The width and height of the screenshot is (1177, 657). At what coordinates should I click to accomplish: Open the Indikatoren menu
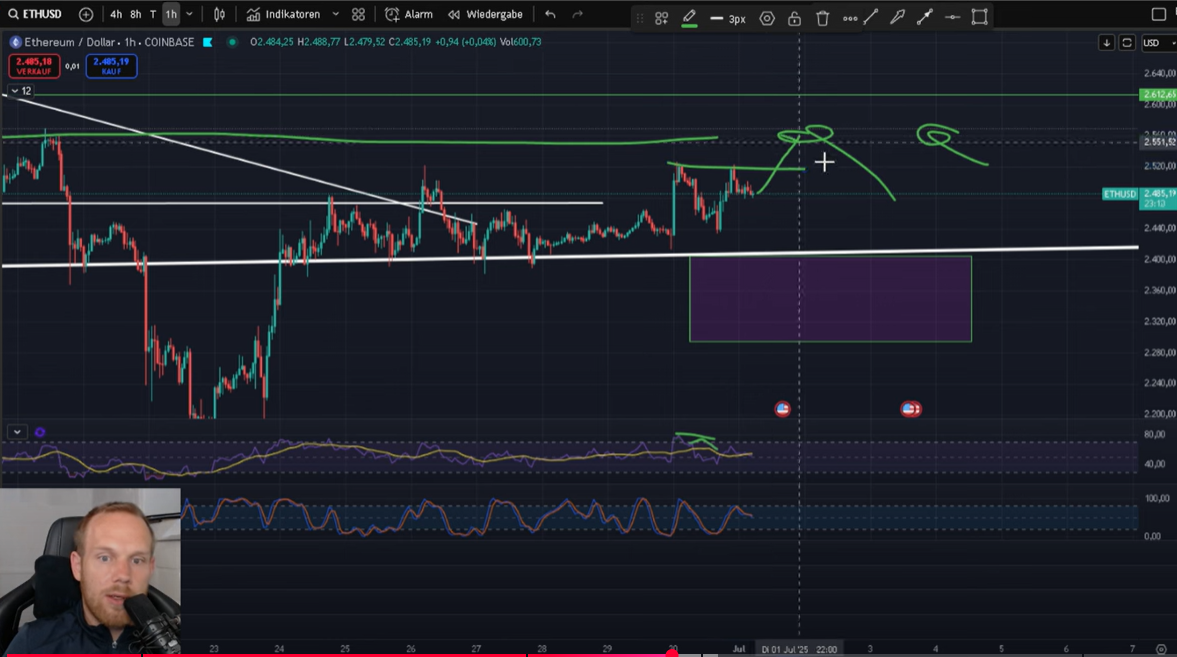pyautogui.click(x=284, y=14)
